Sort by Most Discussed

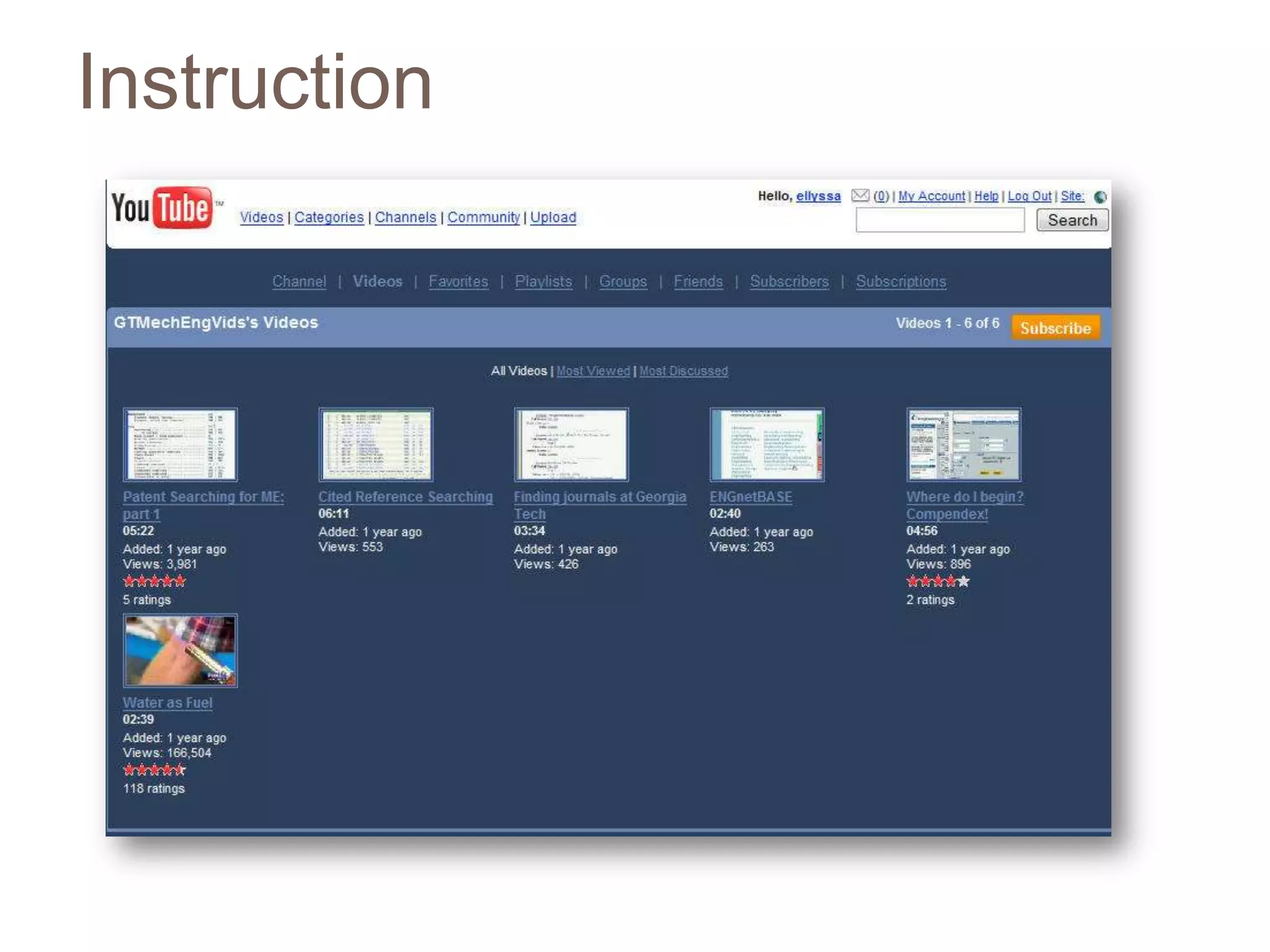683,371
